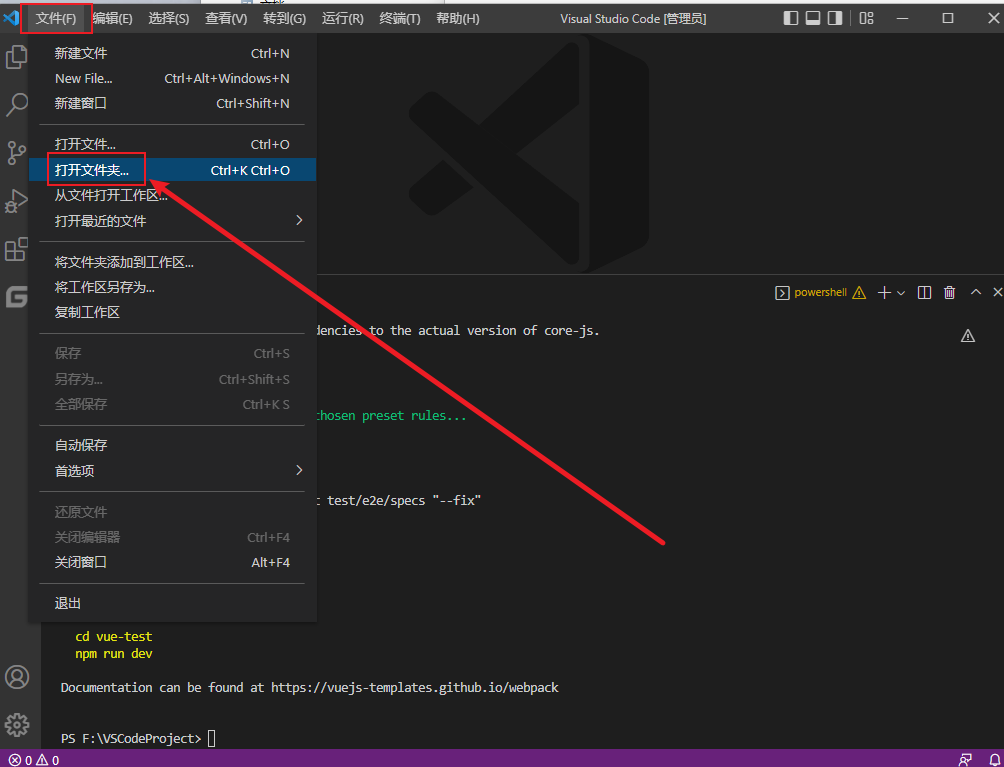
Task: Choose 将工作区另存为... entry
Action: pyautogui.click(x=172, y=287)
